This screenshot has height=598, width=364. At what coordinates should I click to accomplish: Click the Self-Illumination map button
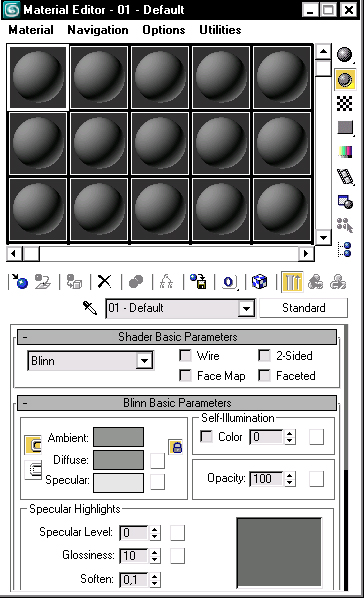317,437
